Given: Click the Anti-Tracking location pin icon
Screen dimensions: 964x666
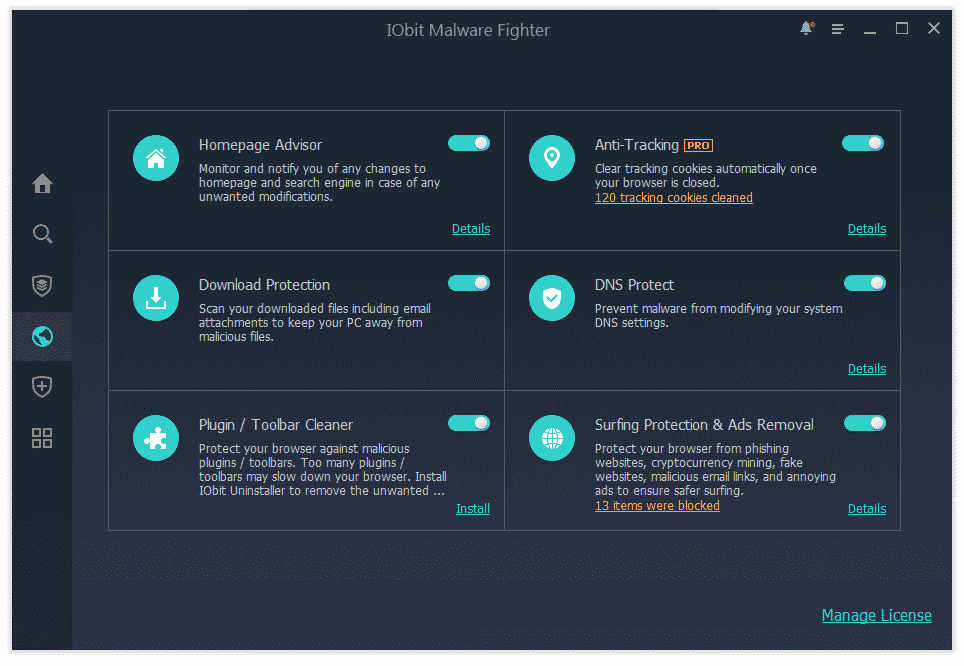Looking at the screenshot, I should pos(552,158).
